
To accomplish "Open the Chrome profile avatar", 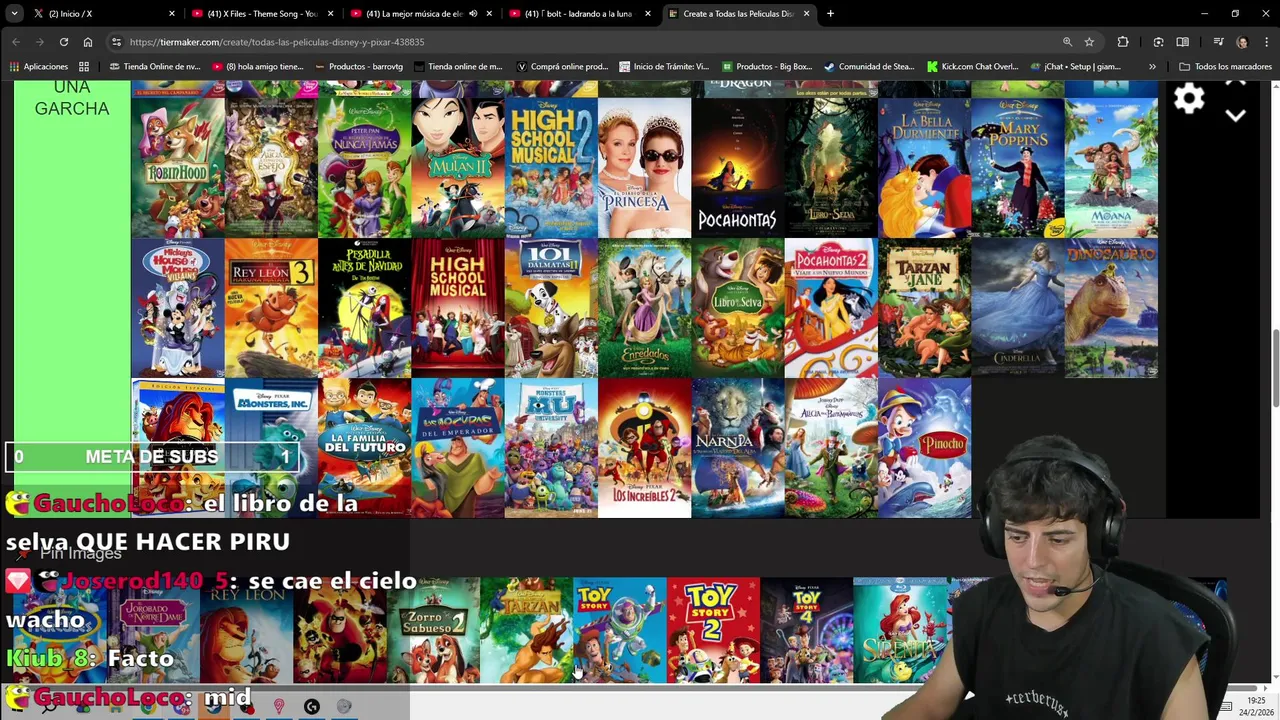I will click(1242, 42).
